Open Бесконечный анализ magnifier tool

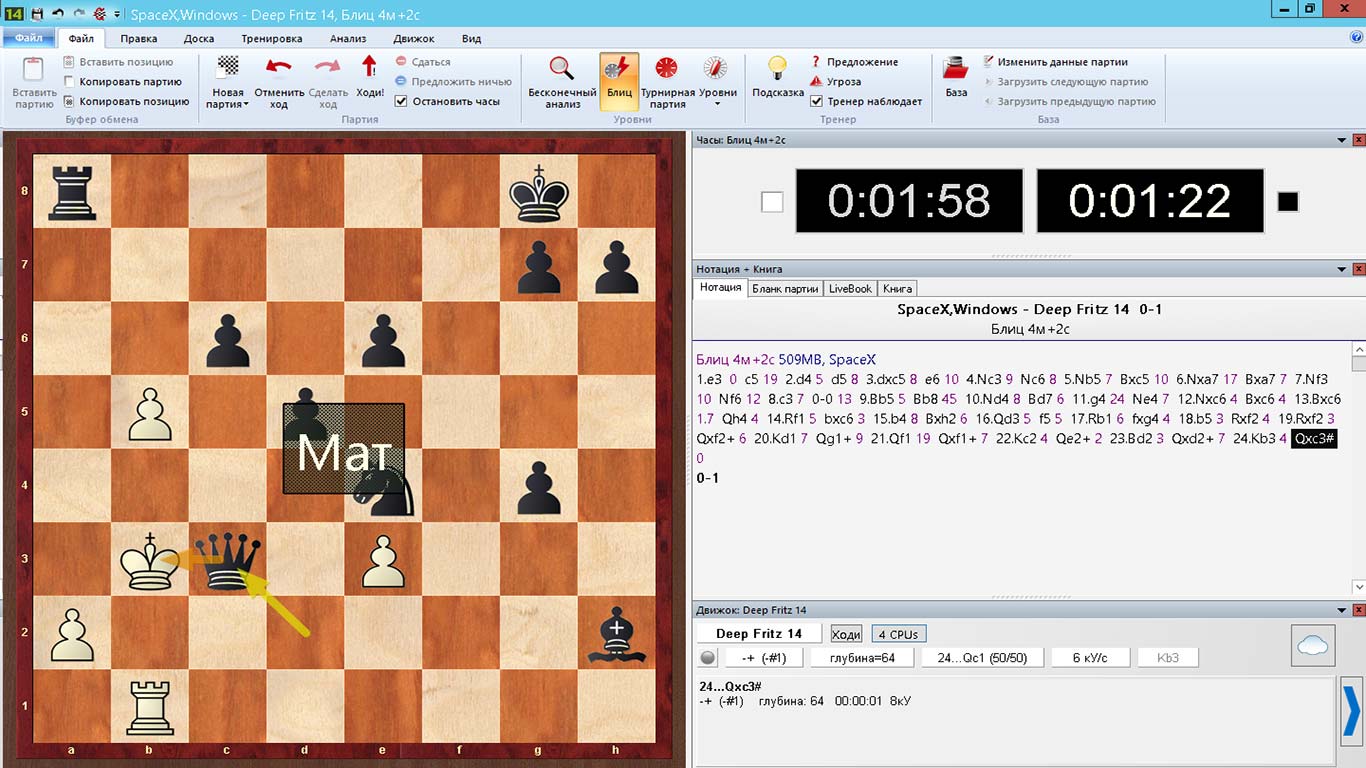coord(562,67)
